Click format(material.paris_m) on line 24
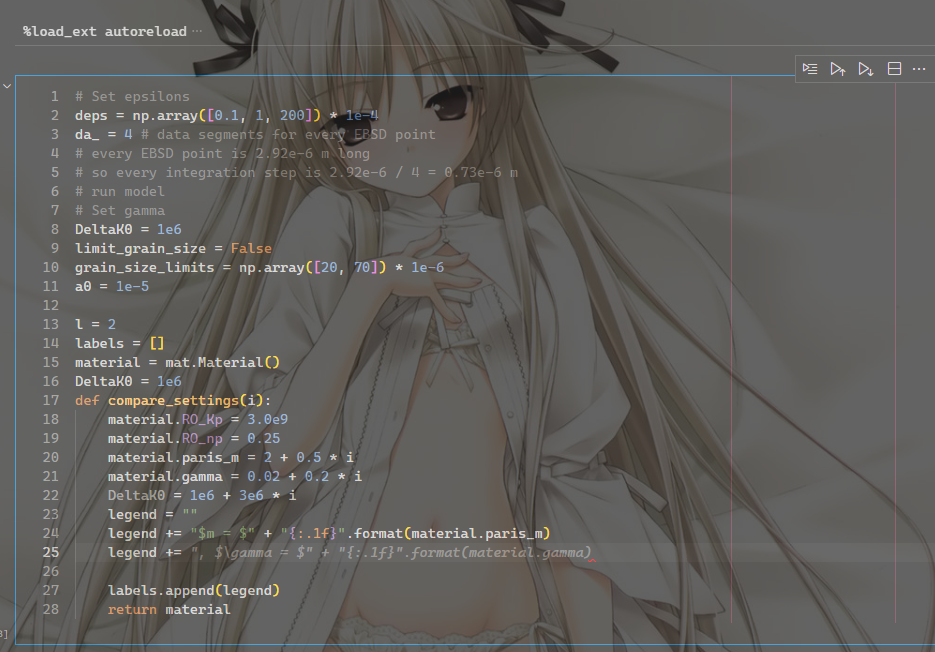This screenshot has width=935, height=652. [452, 533]
